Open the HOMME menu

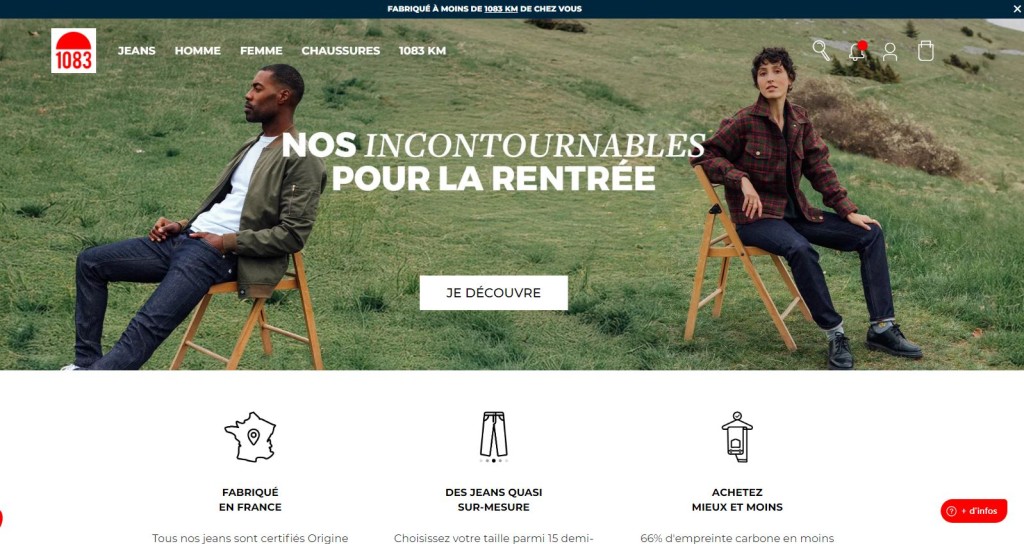tap(197, 50)
